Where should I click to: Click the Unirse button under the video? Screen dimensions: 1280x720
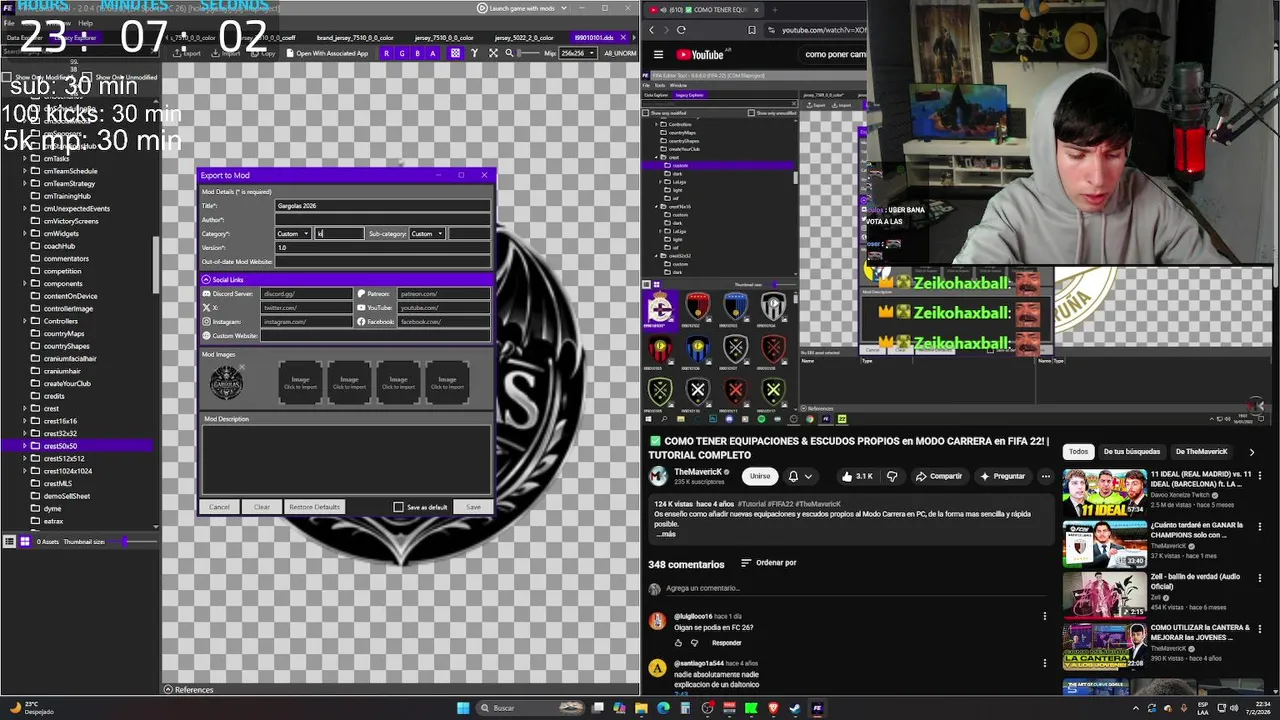760,476
